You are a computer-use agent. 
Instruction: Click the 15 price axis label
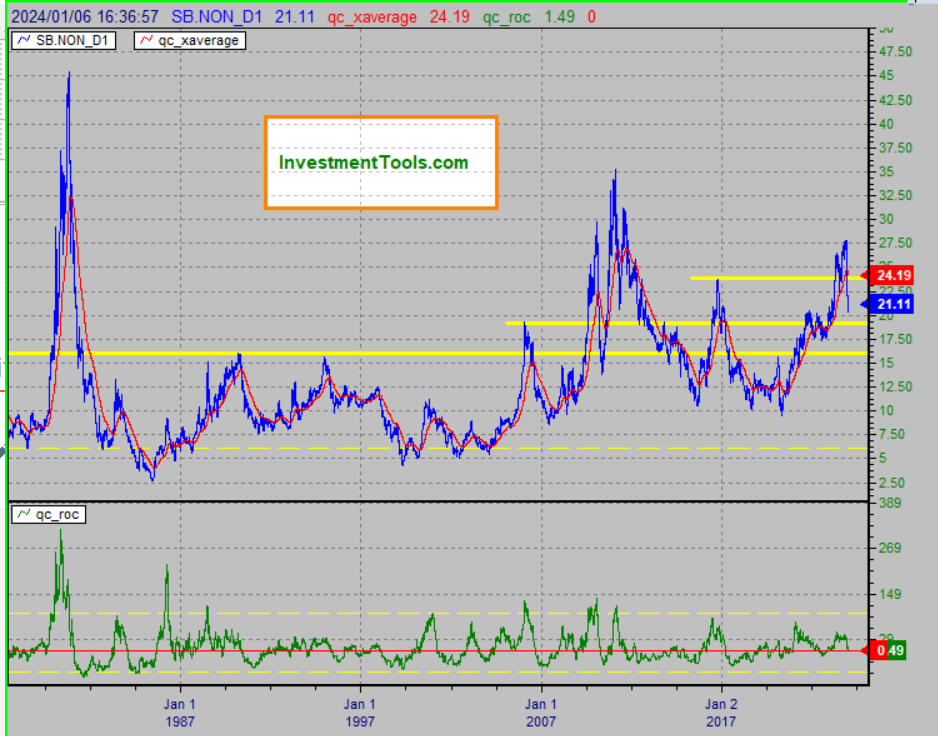coord(887,363)
